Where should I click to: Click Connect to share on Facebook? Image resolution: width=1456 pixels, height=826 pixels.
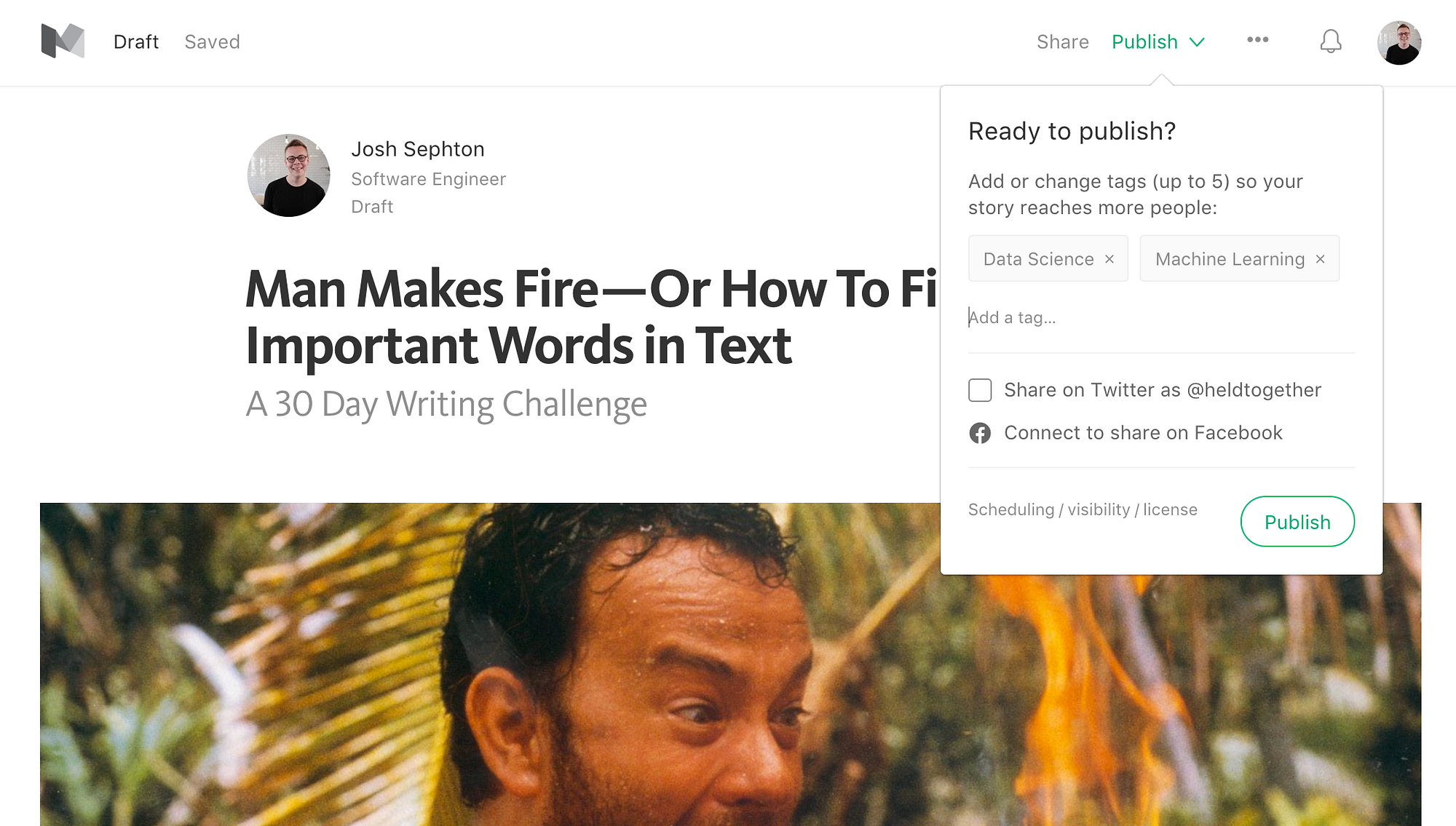coord(1143,433)
